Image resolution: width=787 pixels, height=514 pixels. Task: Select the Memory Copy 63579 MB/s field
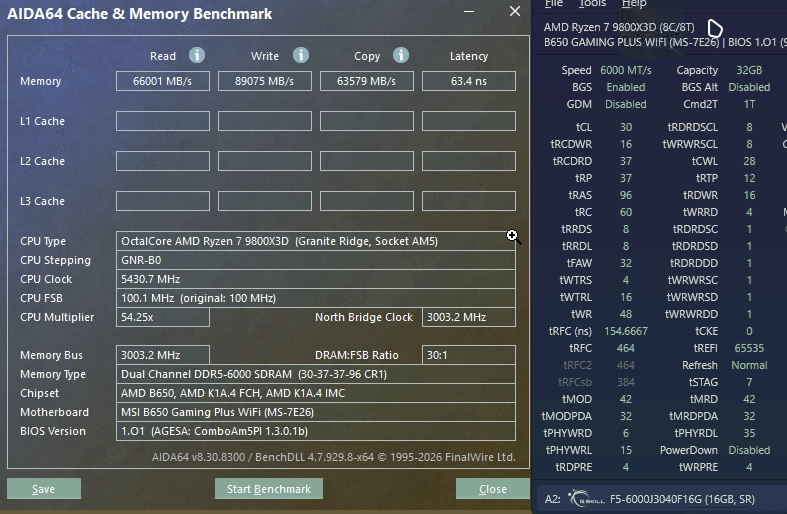pos(366,81)
